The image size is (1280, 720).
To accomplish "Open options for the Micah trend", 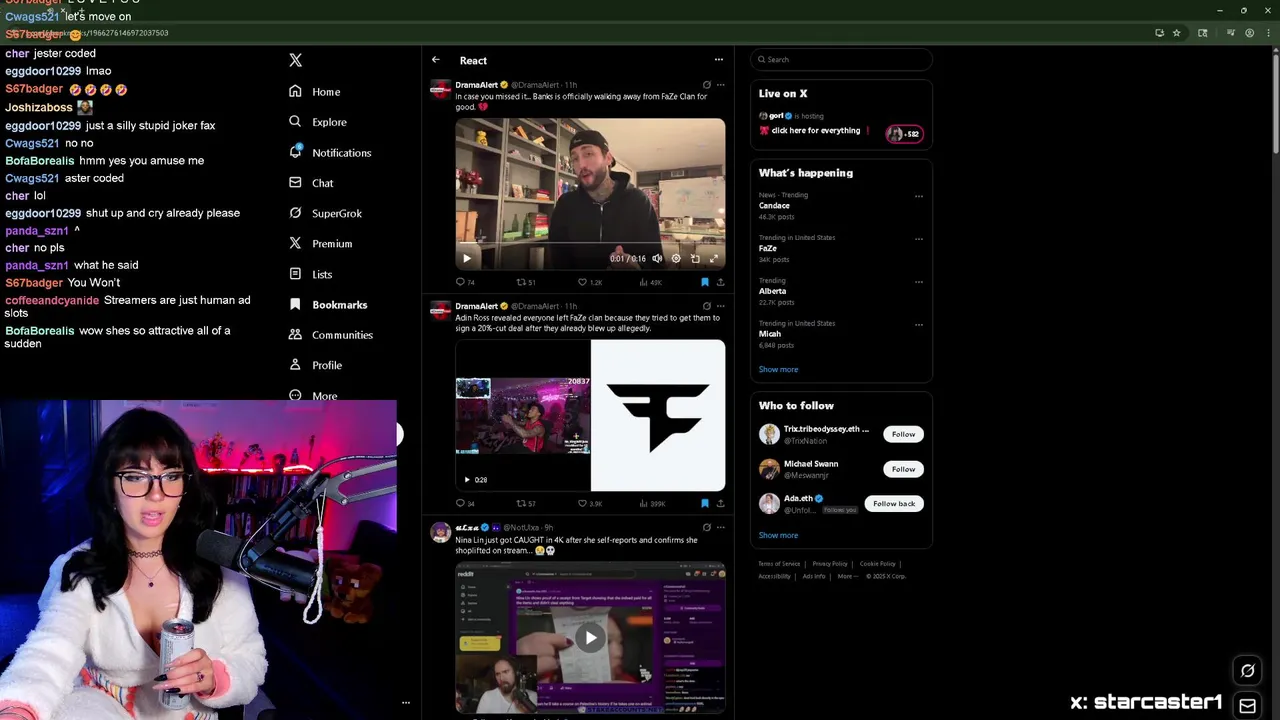I will point(918,325).
